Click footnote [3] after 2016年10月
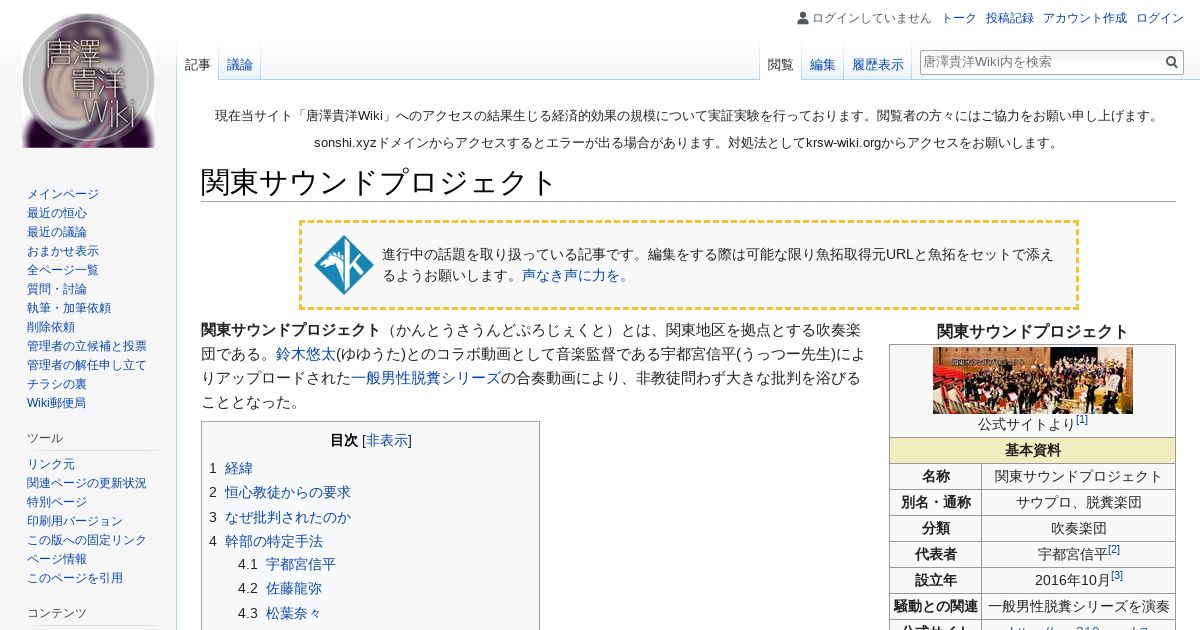 pos(1117,575)
